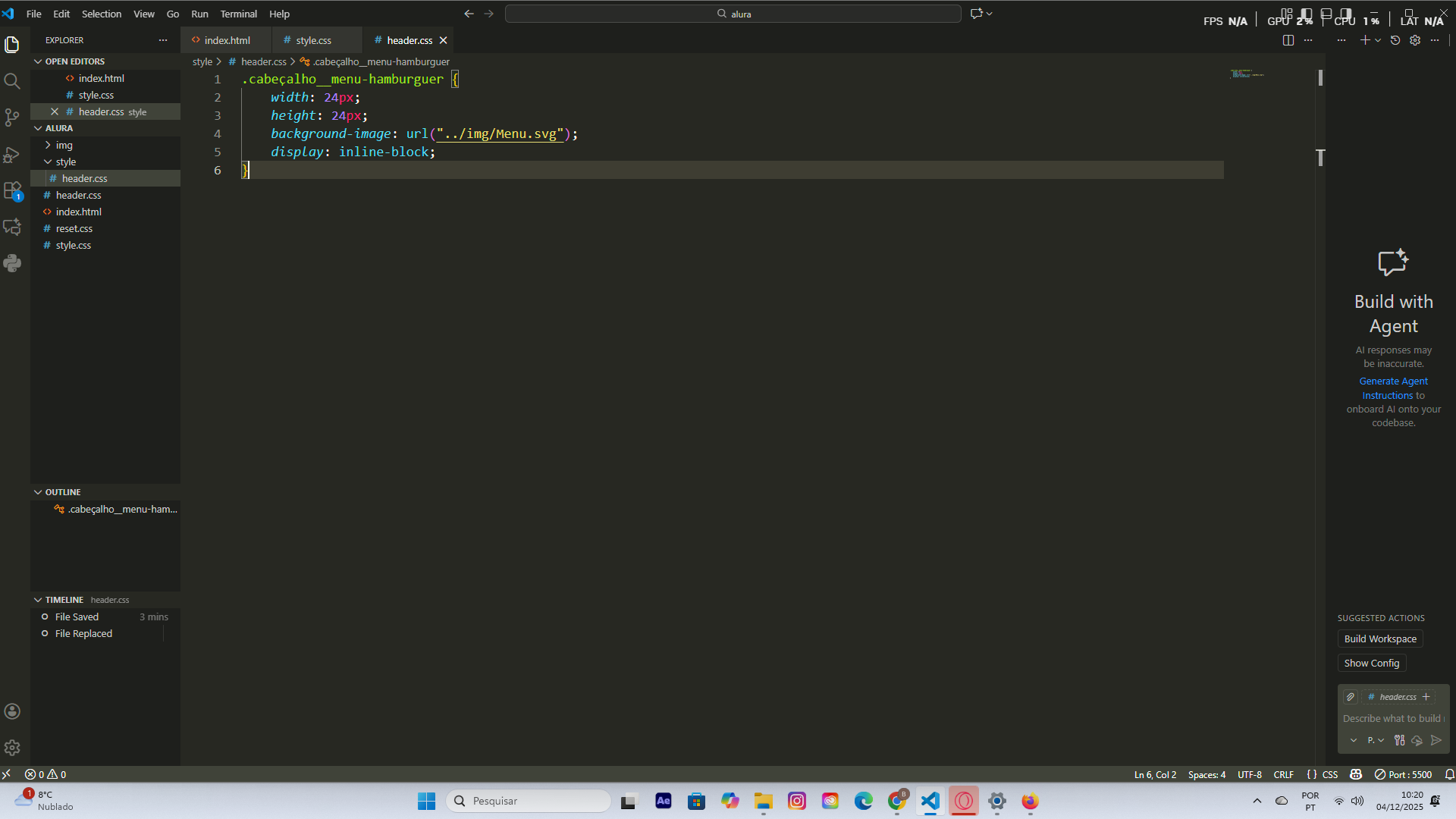The height and width of the screenshot is (819, 1456).
Task: Open the Search view in activity bar
Action: [x=12, y=81]
